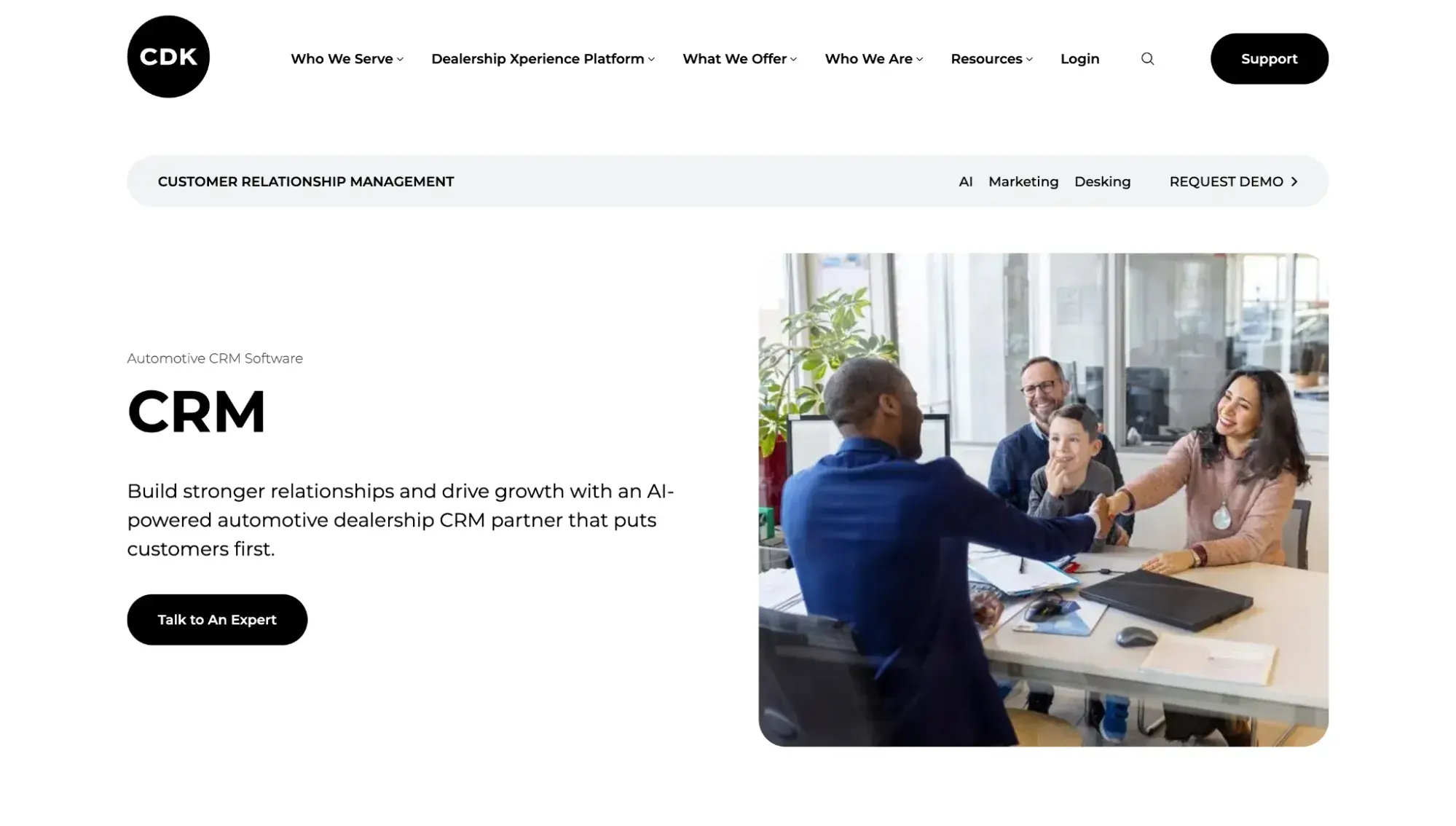Expand the Who We Serve chevron
This screenshot has height=826, width=1456.
(x=400, y=60)
